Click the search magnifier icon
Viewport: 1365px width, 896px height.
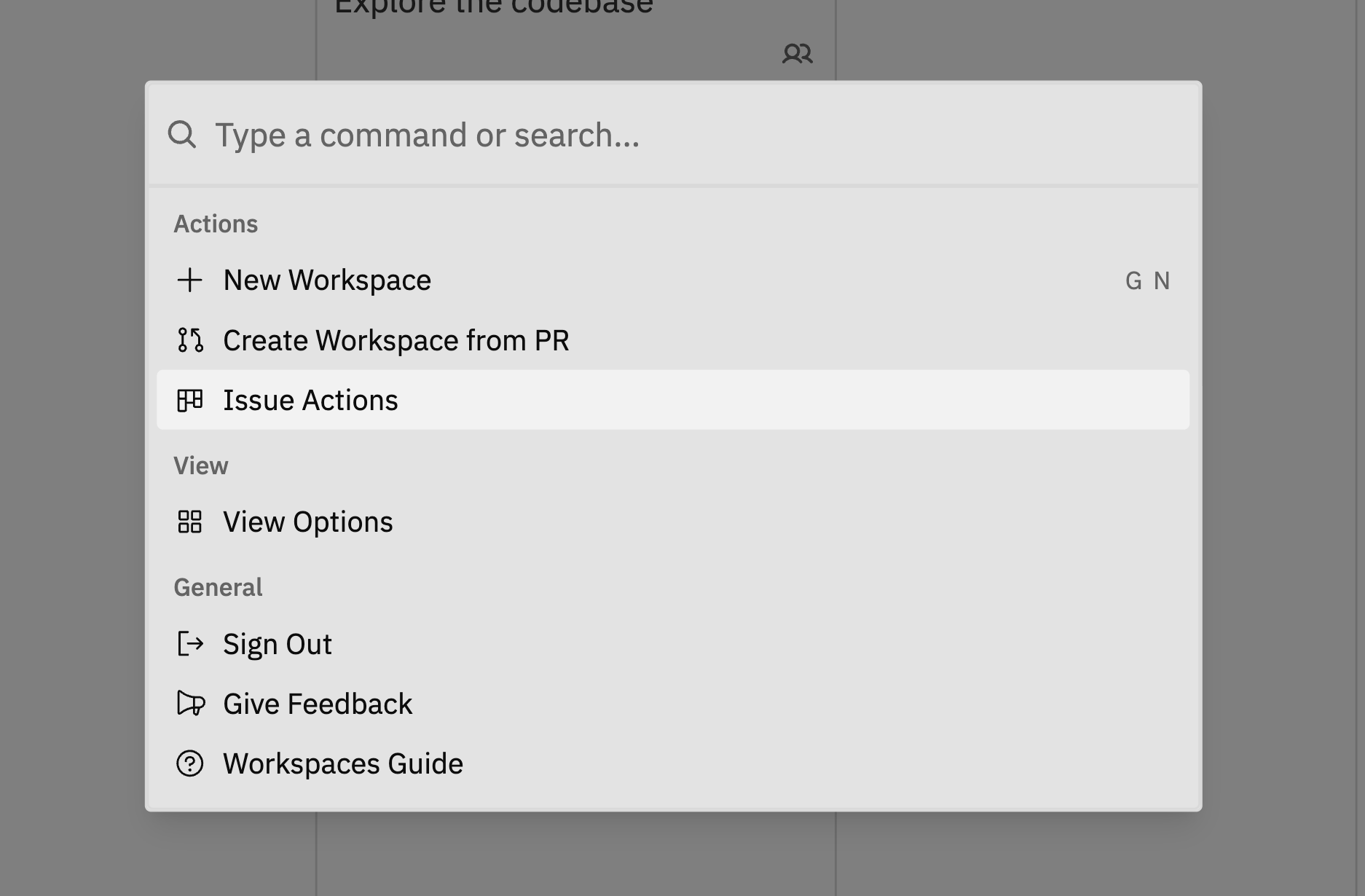182,135
